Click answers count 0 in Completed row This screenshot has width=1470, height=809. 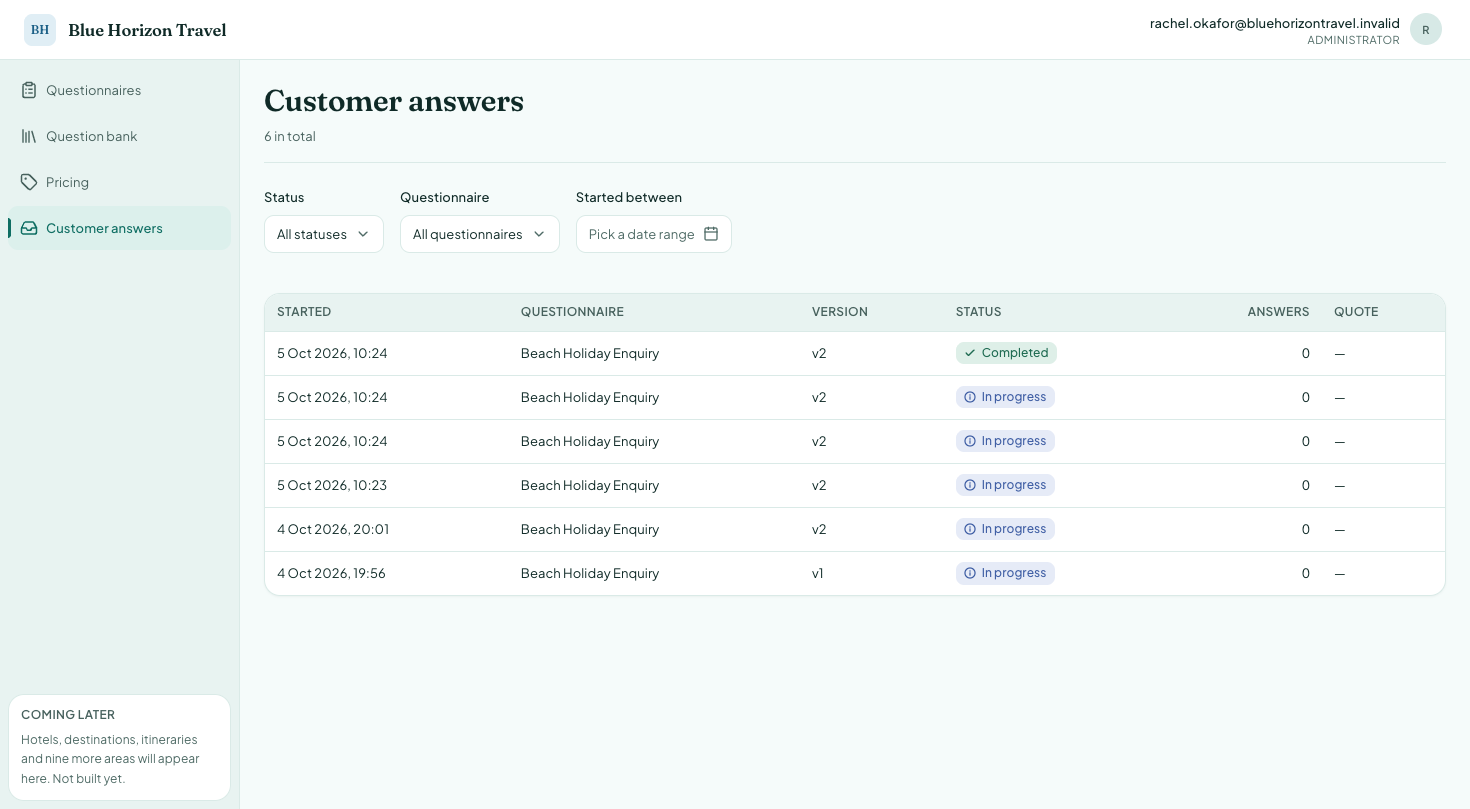point(1305,353)
